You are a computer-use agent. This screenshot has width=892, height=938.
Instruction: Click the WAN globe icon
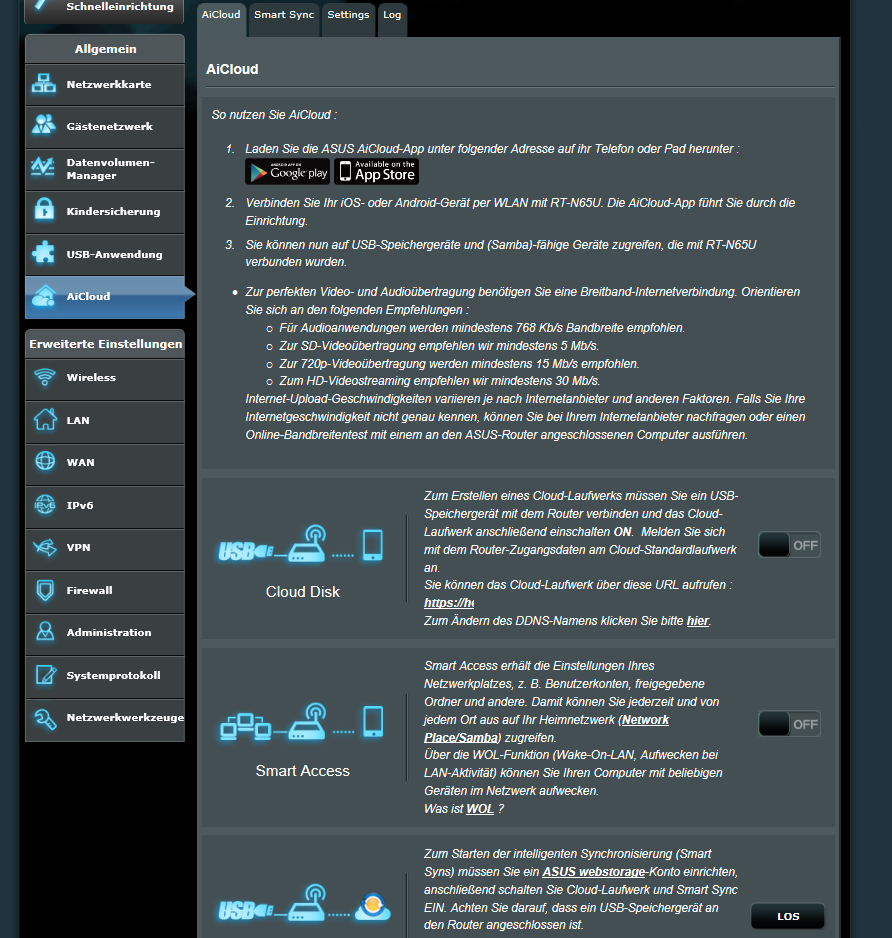coord(45,462)
